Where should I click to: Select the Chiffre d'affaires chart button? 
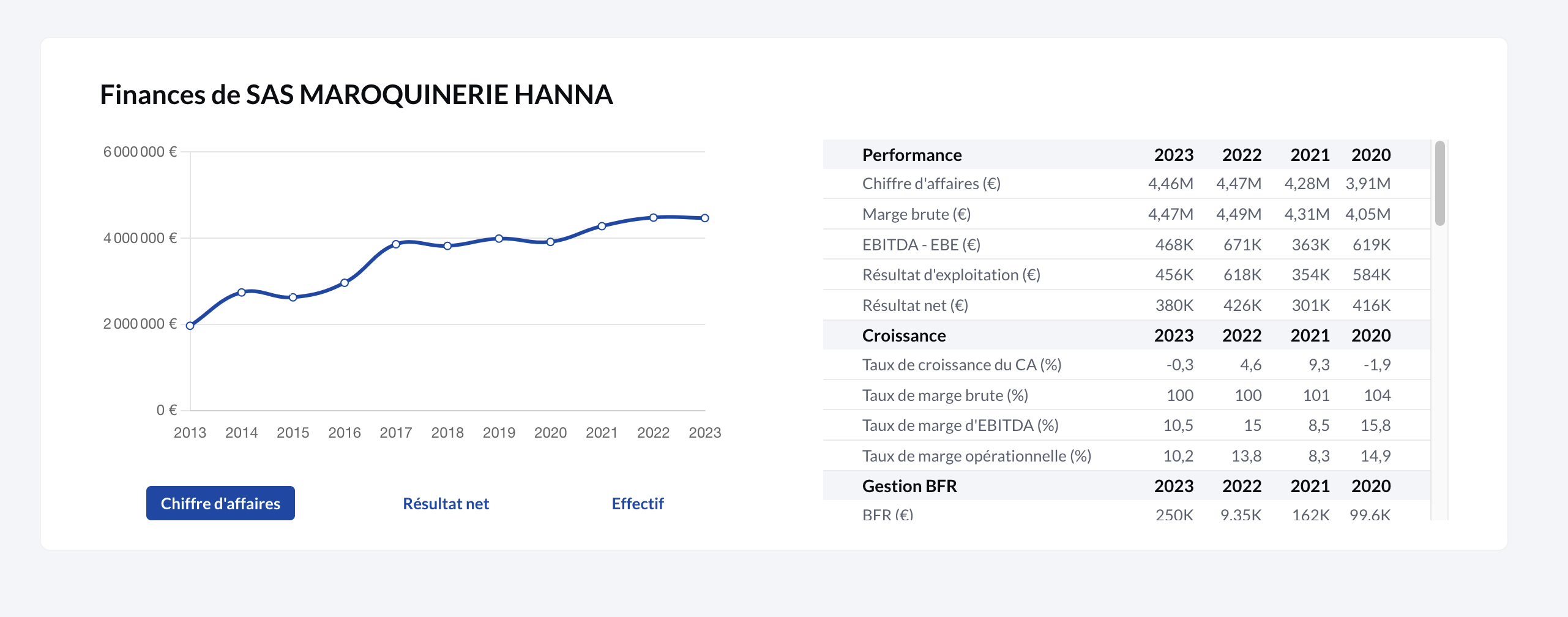click(220, 503)
